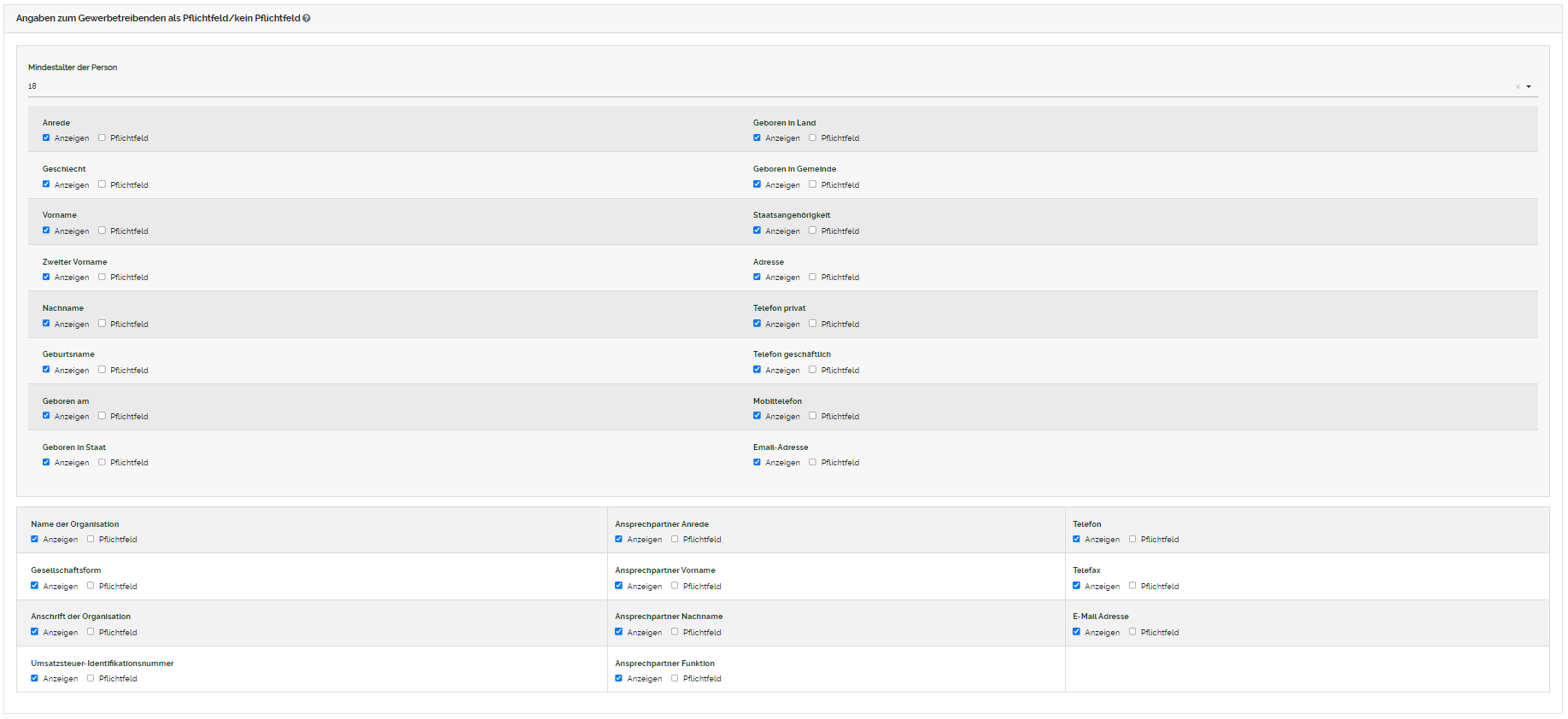Make Email-Adresse a Pflichtfeld
This screenshot has width=1568, height=719.
click(812, 462)
